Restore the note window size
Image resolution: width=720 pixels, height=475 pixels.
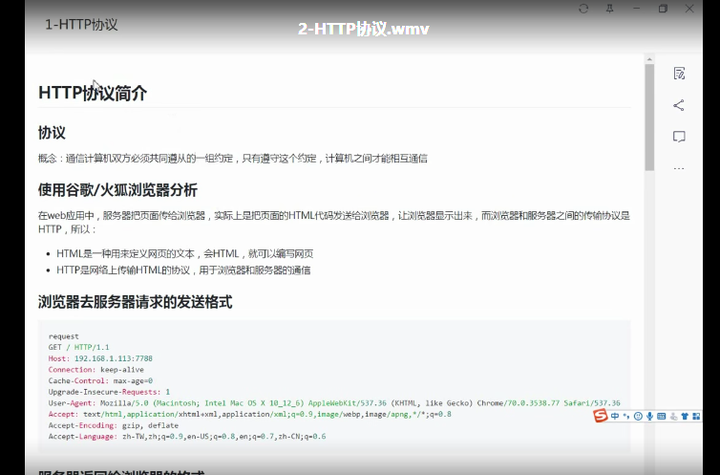tap(663, 9)
